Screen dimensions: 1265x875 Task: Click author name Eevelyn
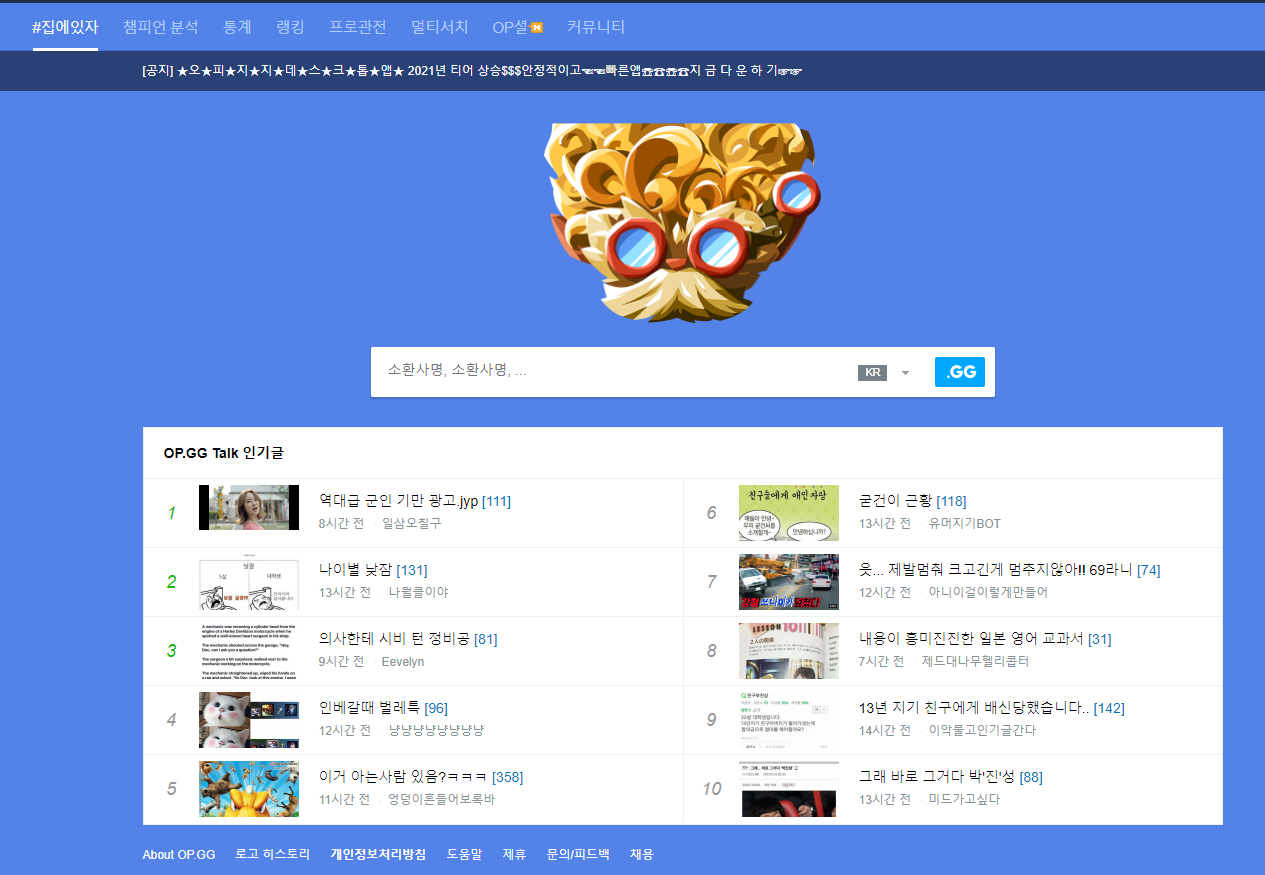(x=403, y=661)
